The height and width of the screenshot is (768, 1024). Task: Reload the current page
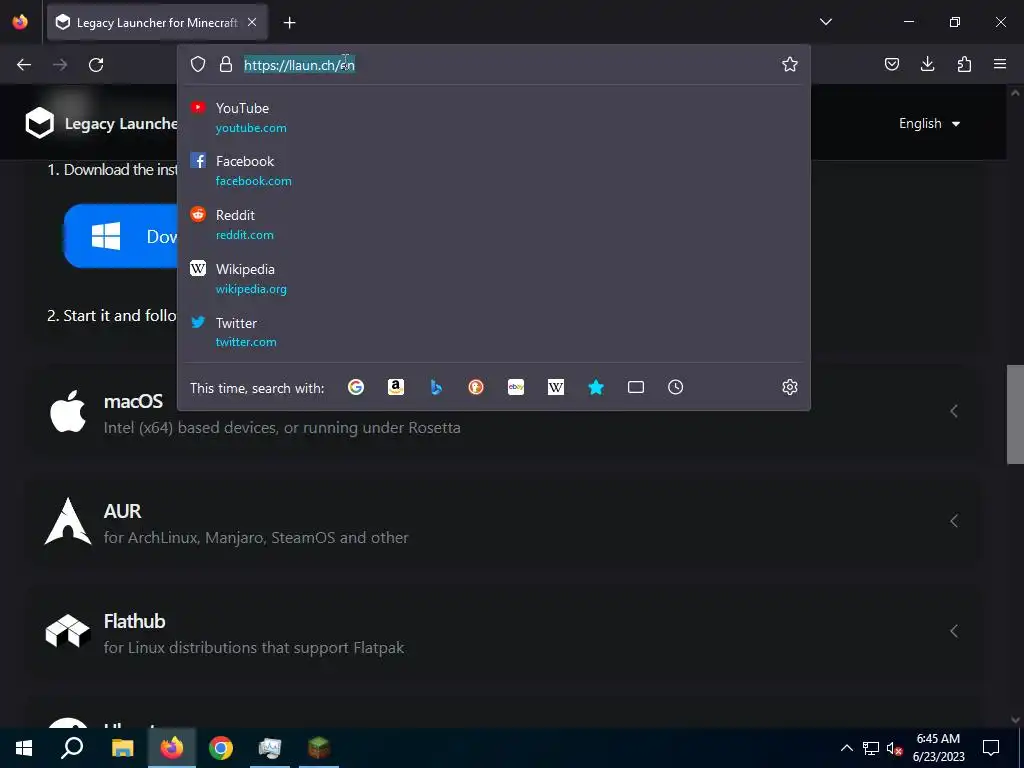pos(96,65)
